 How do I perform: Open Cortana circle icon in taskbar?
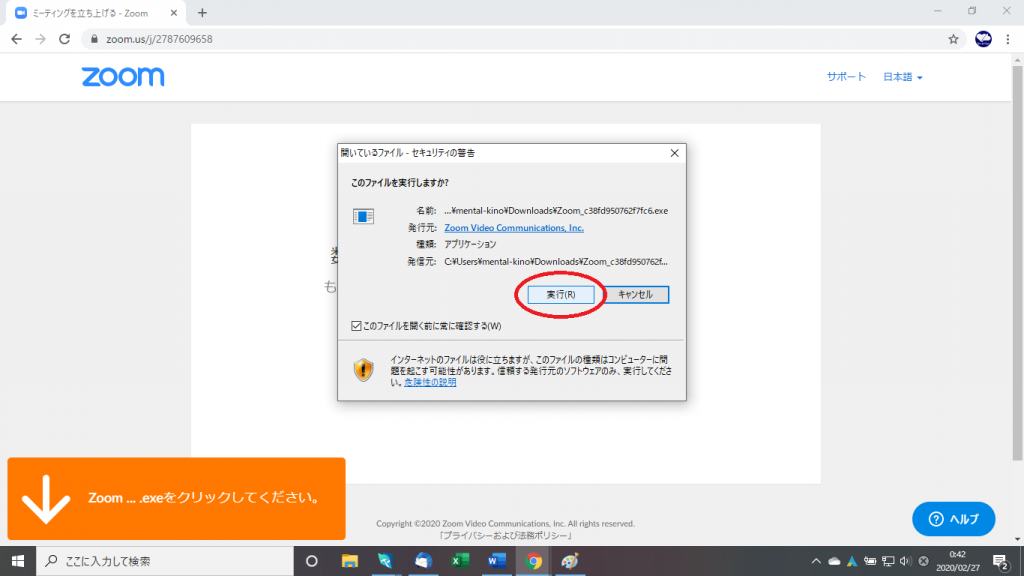(x=312, y=561)
